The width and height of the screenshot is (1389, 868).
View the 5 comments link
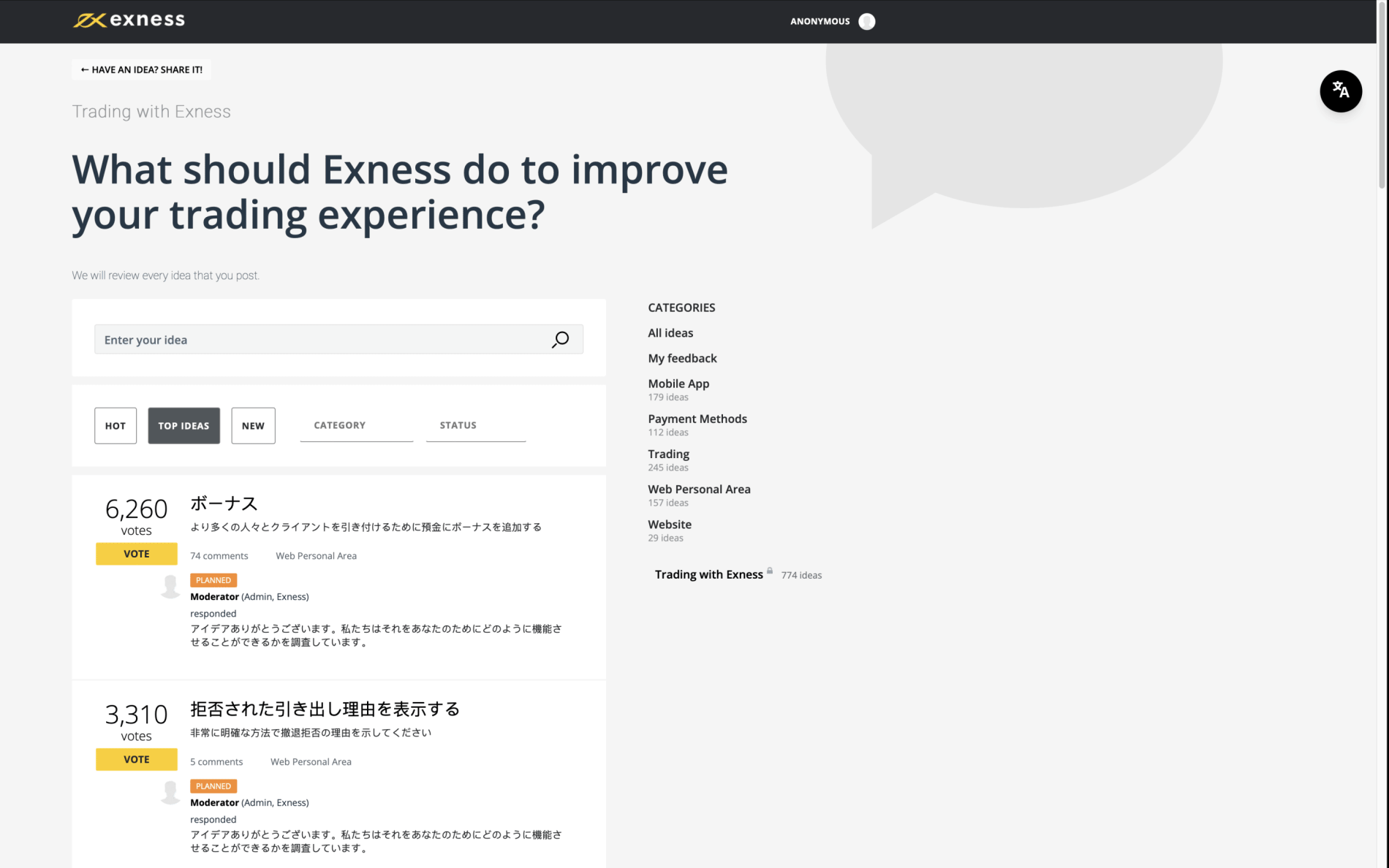(x=216, y=762)
